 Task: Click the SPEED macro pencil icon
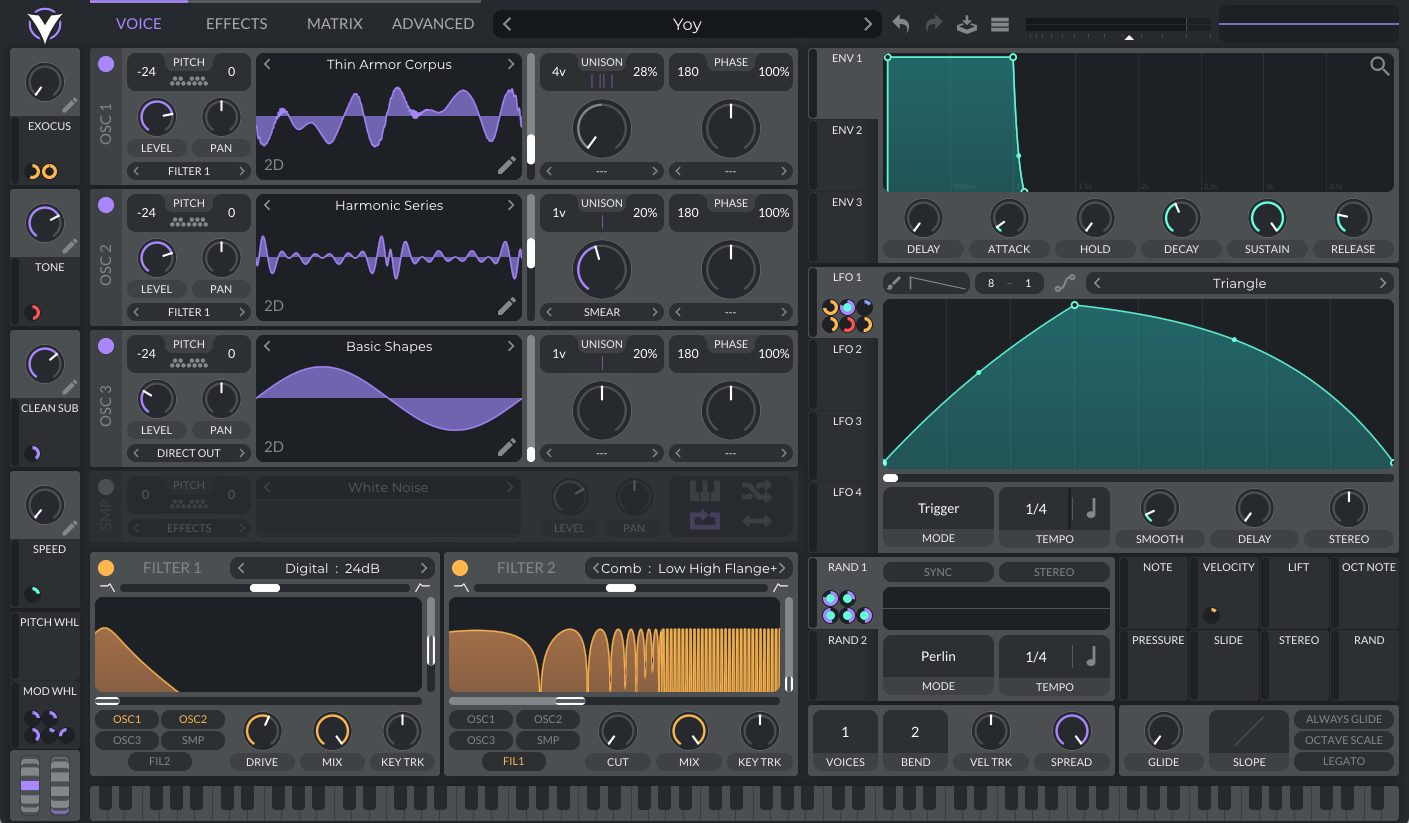(x=69, y=527)
